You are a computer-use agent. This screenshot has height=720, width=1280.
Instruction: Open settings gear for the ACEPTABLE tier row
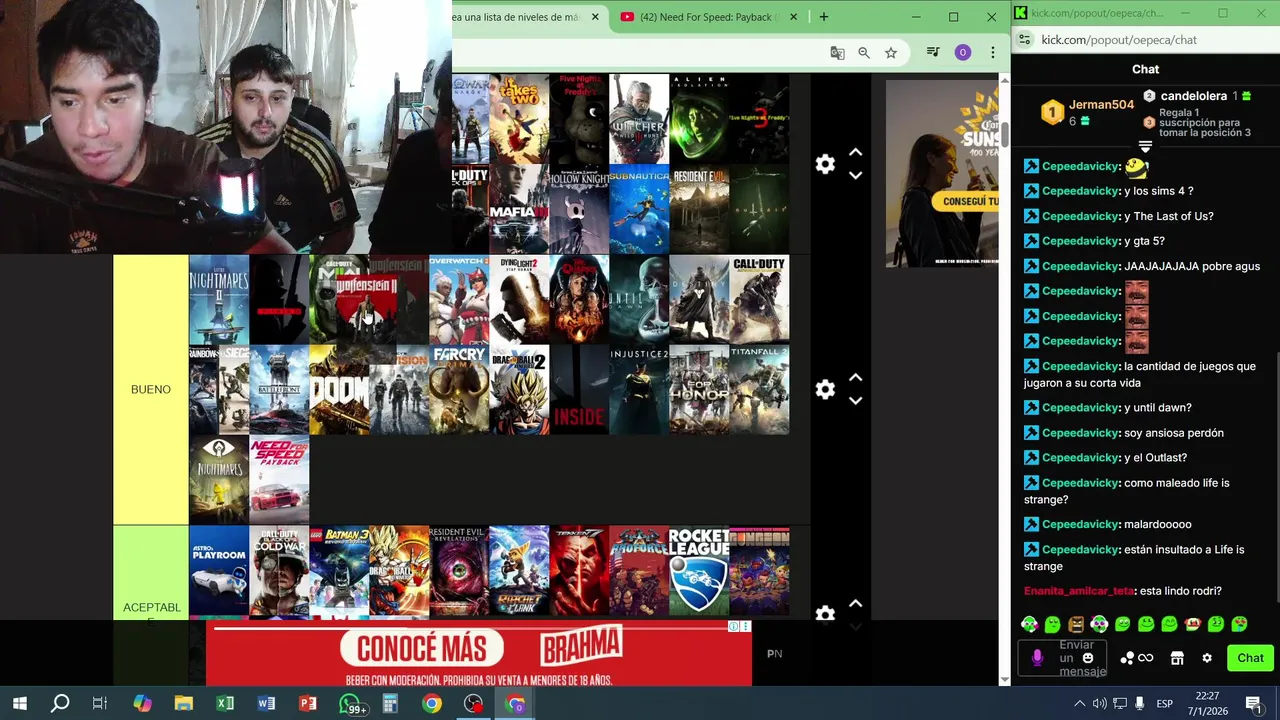825,613
